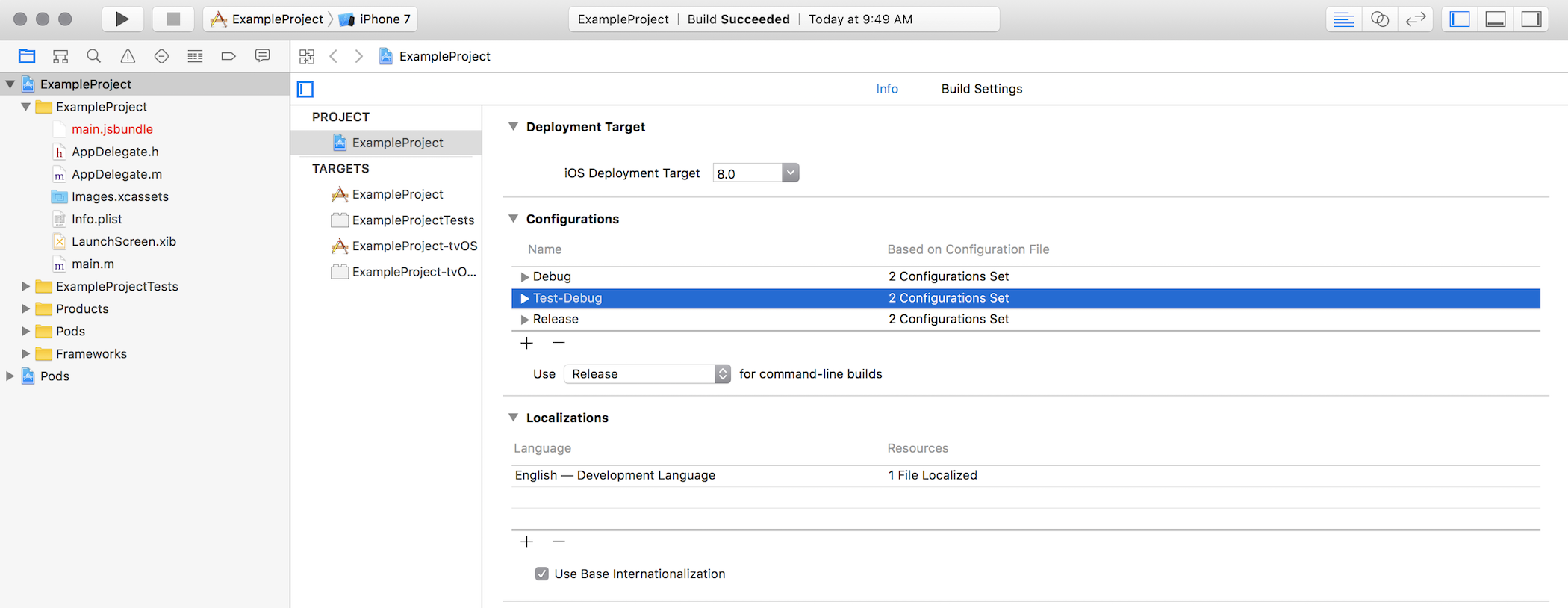1568x608 pixels.
Task: Collapse the root ExampleProject in navigator
Action: [10, 84]
